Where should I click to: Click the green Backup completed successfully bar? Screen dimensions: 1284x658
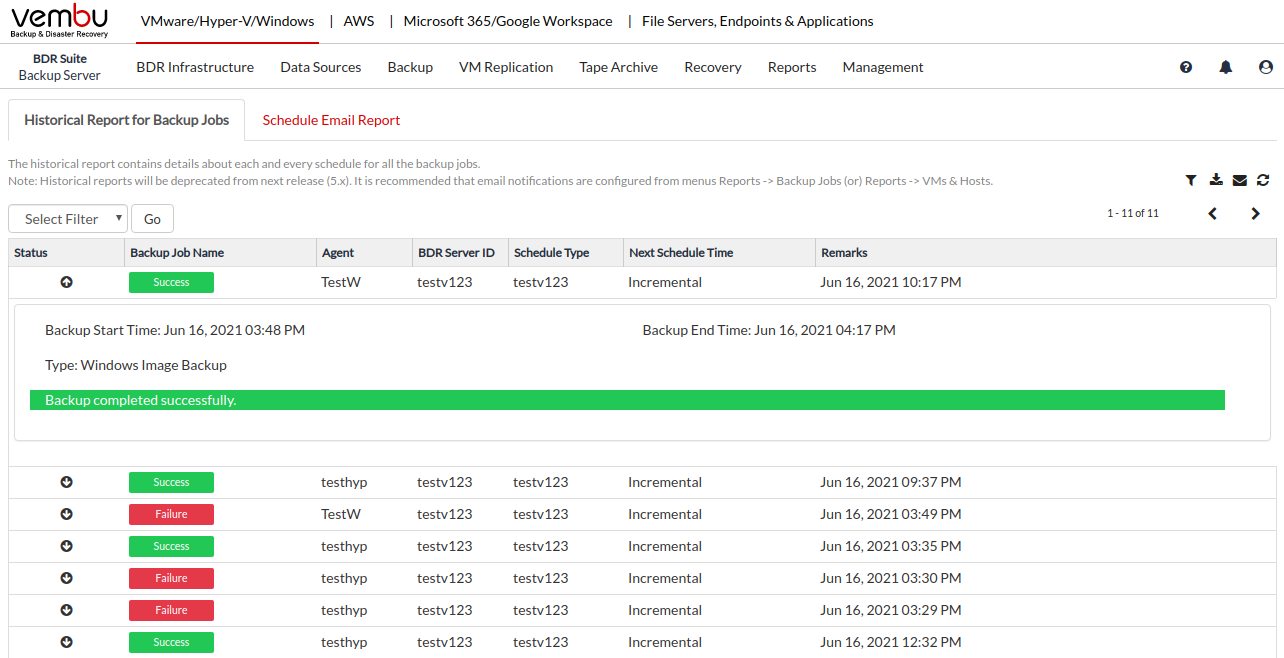pos(627,400)
